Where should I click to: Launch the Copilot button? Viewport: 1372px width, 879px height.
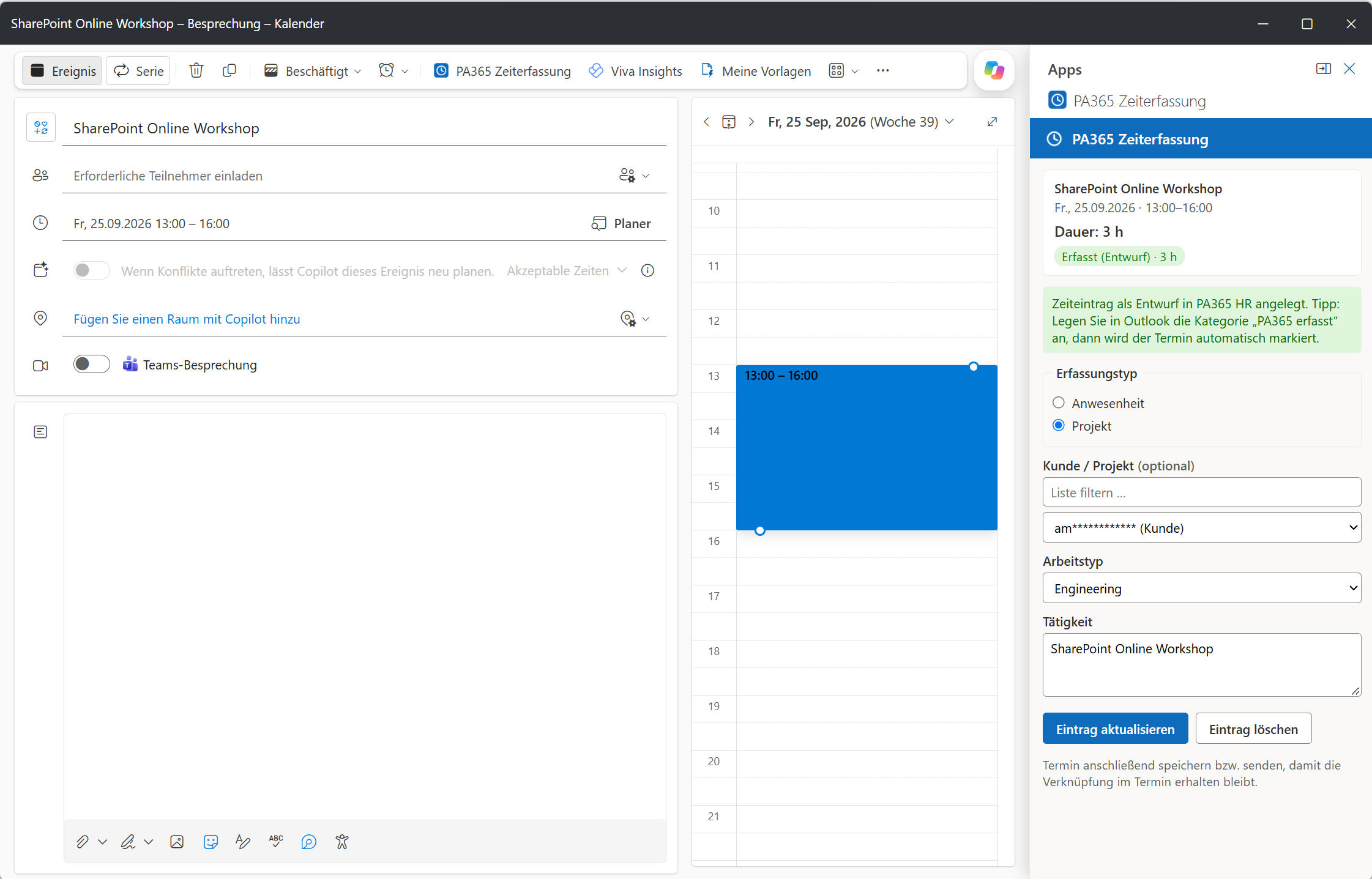[994, 70]
